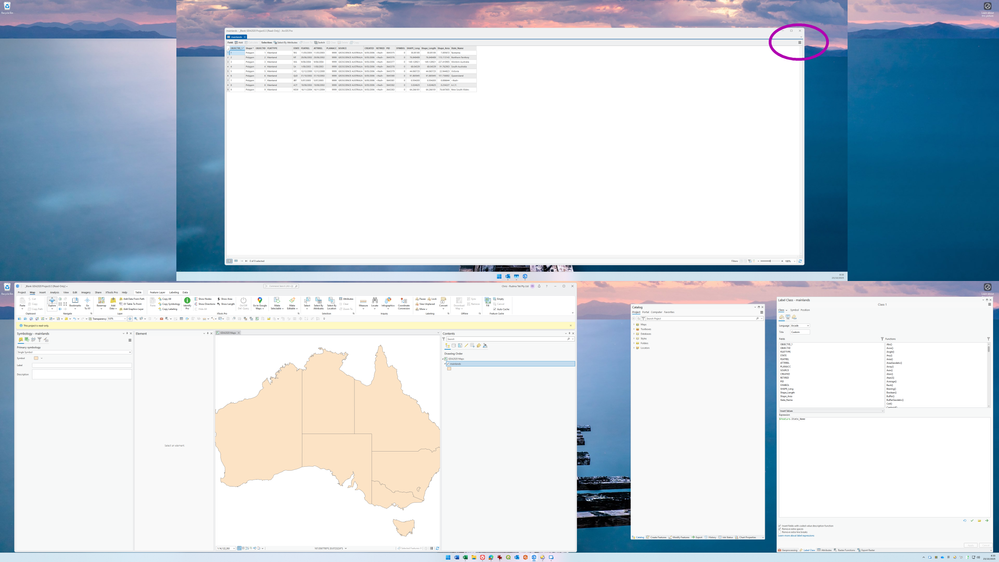Select State_Name in the Fields list
The width and height of the screenshot is (999, 562).
coord(786,400)
